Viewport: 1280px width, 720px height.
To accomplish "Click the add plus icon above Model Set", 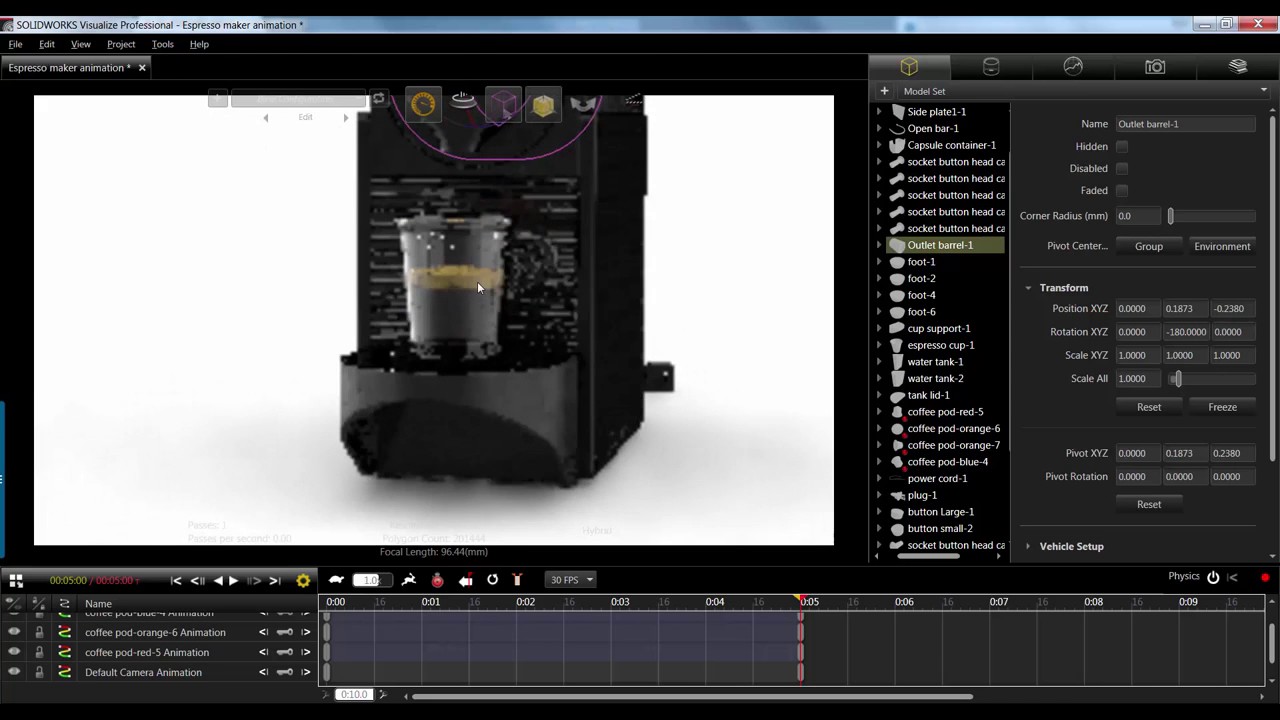I will pyautogui.click(x=884, y=91).
